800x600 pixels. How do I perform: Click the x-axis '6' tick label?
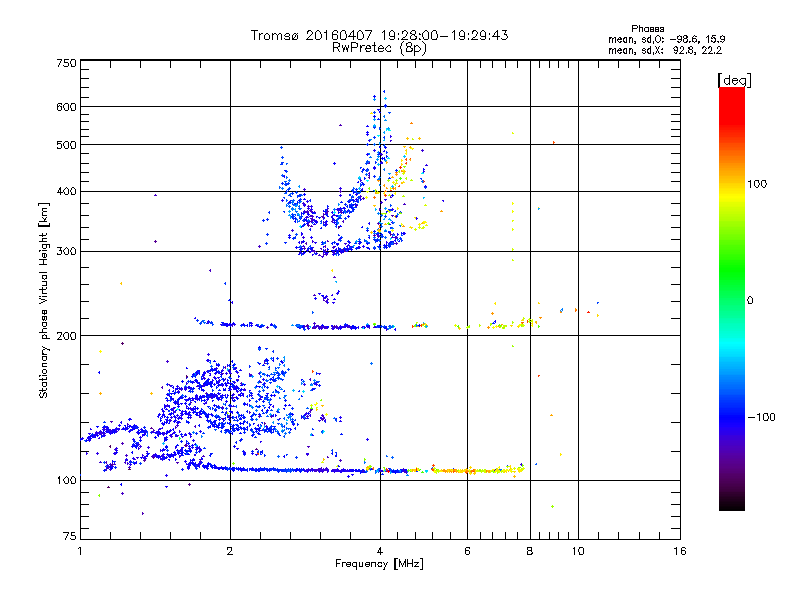coord(467,551)
